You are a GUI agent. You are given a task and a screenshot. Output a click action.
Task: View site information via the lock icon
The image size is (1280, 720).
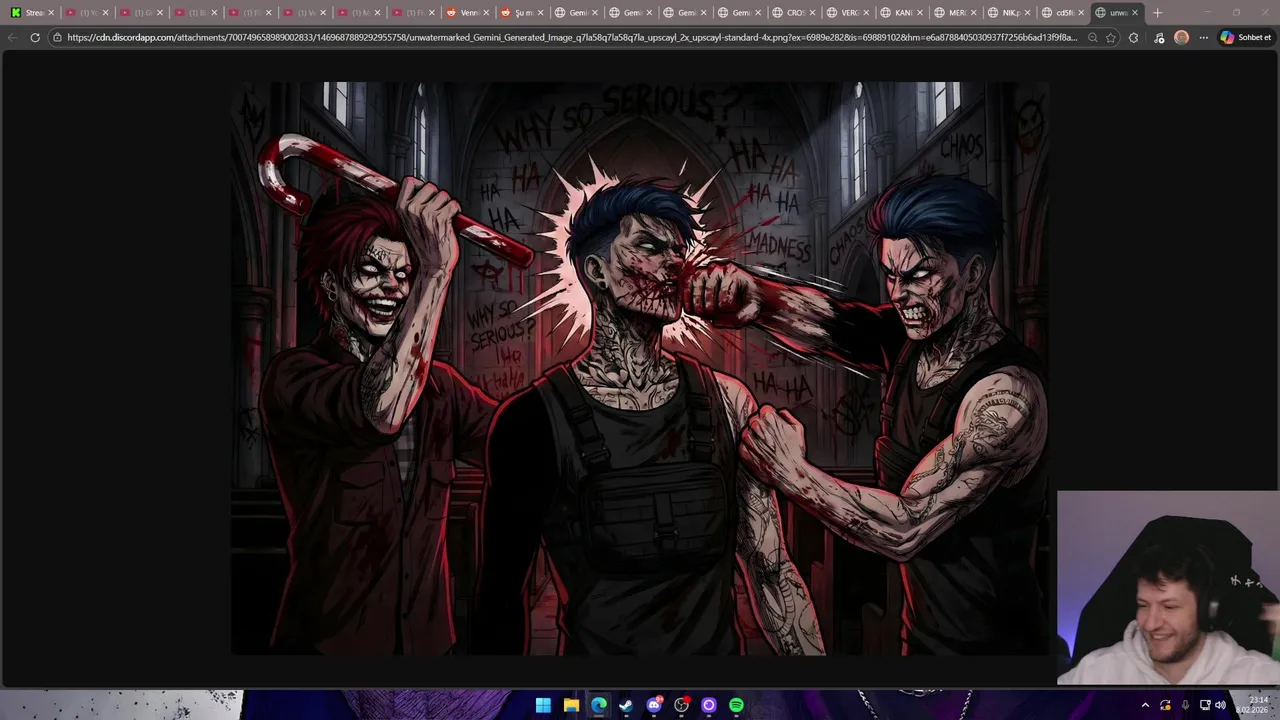[57, 37]
